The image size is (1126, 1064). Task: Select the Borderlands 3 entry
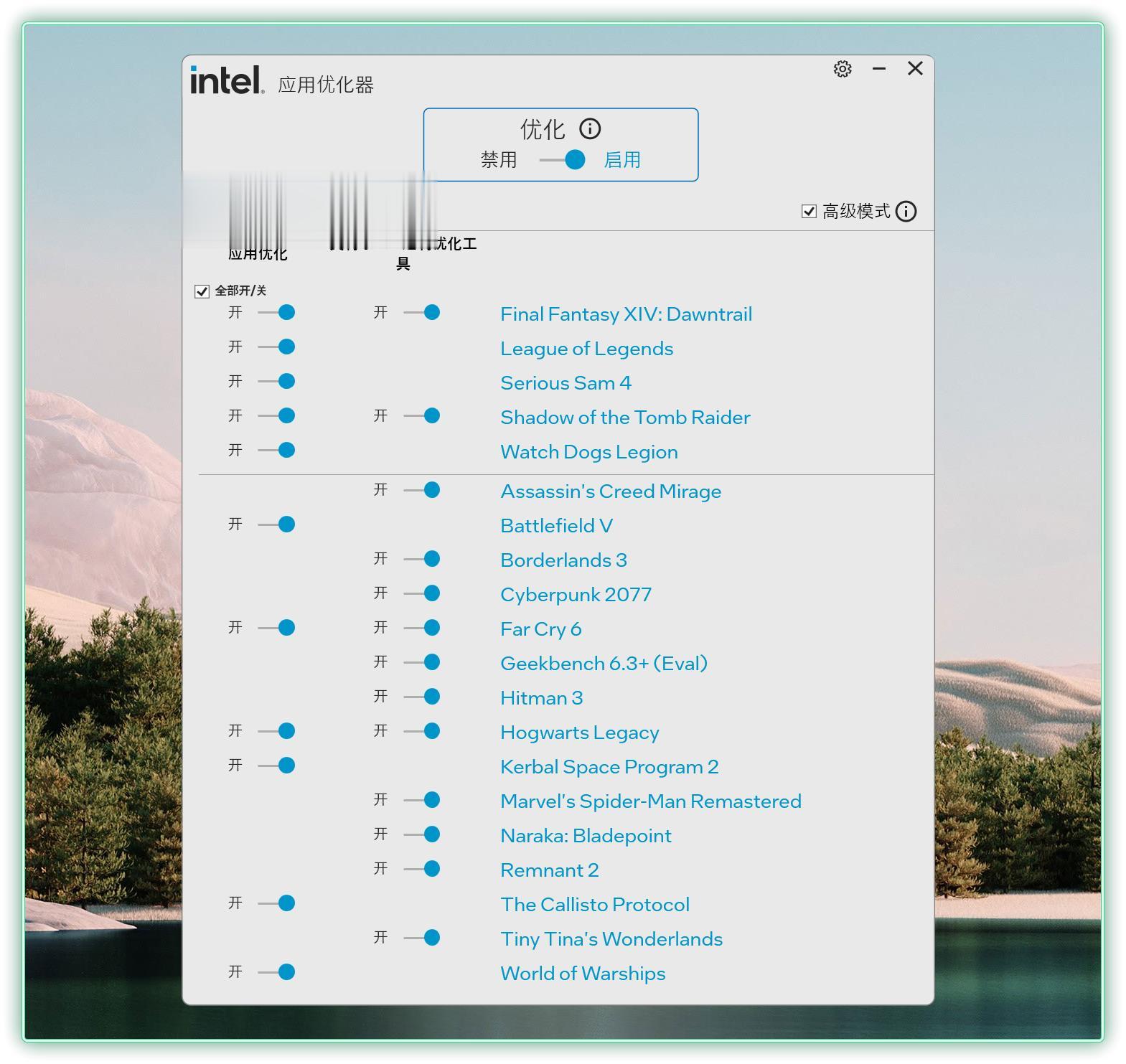[564, 560]
